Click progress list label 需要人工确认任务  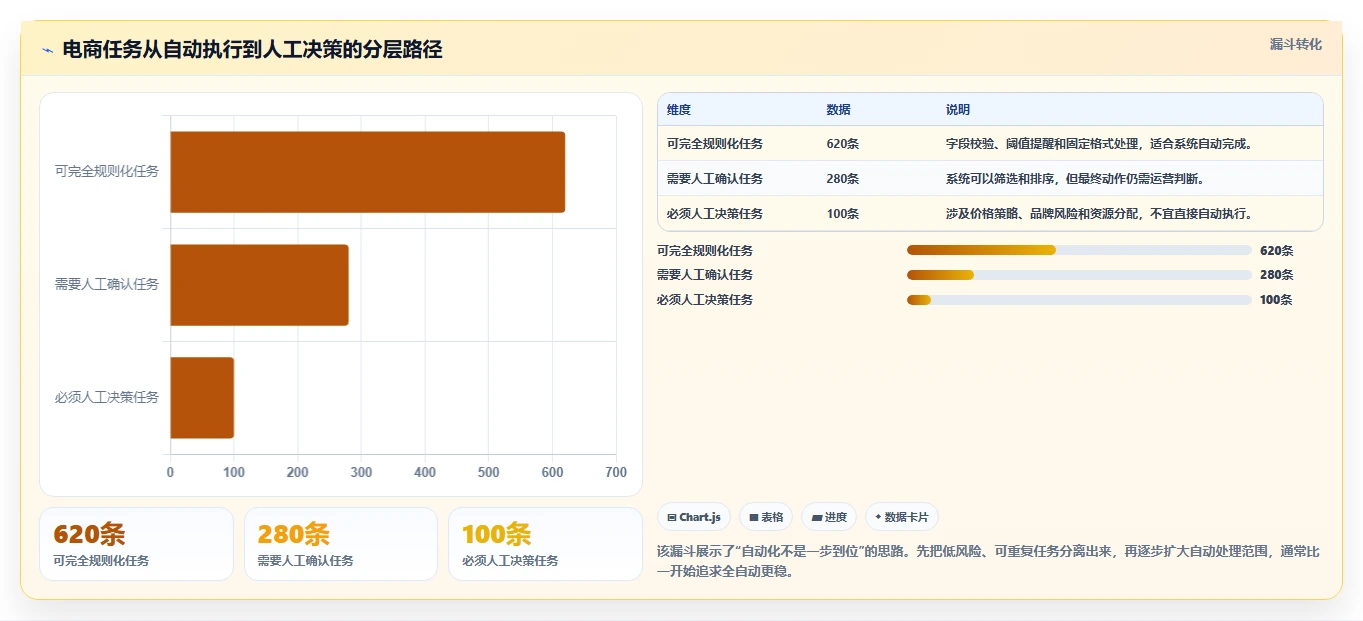click(705, 275)
